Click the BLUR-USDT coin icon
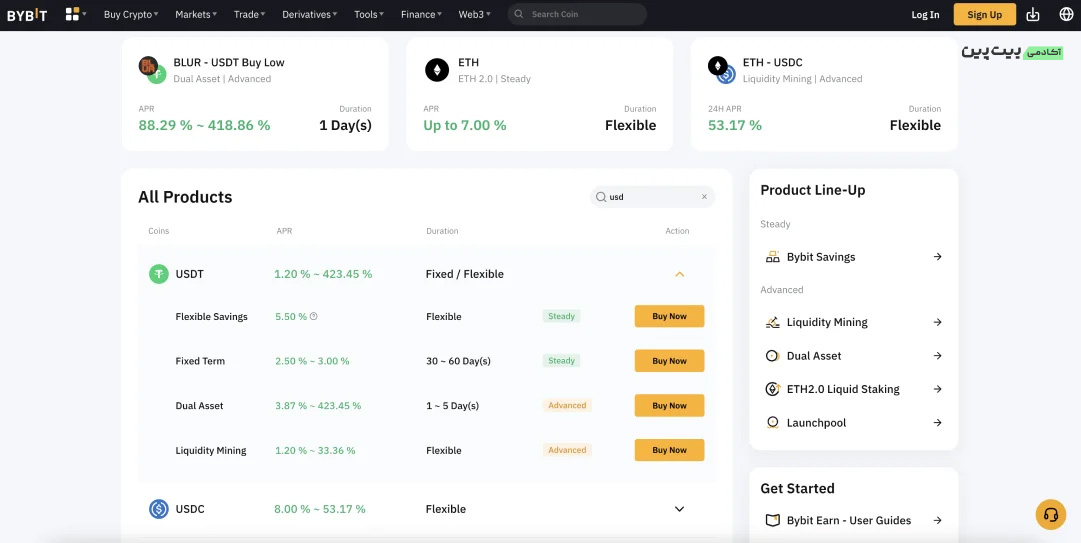The height and width of the screenshot is (543, 1081). click(x=152, y=70)
